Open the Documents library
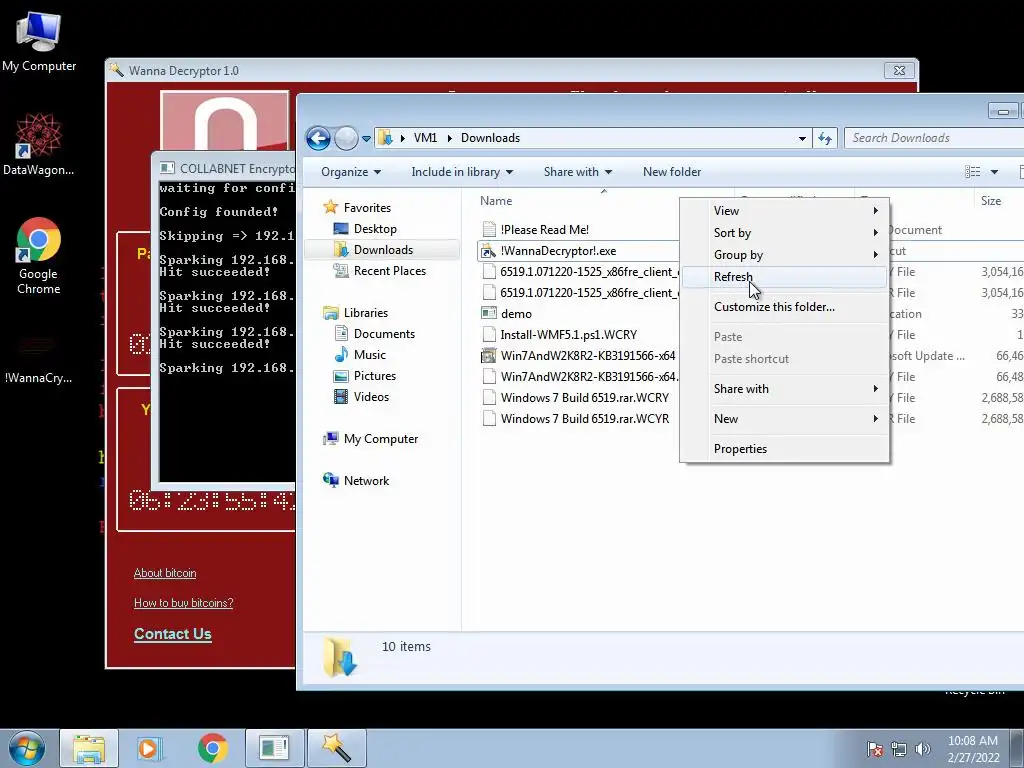The width and height of the screenshot is (1024, 768). tap(384, 334)
